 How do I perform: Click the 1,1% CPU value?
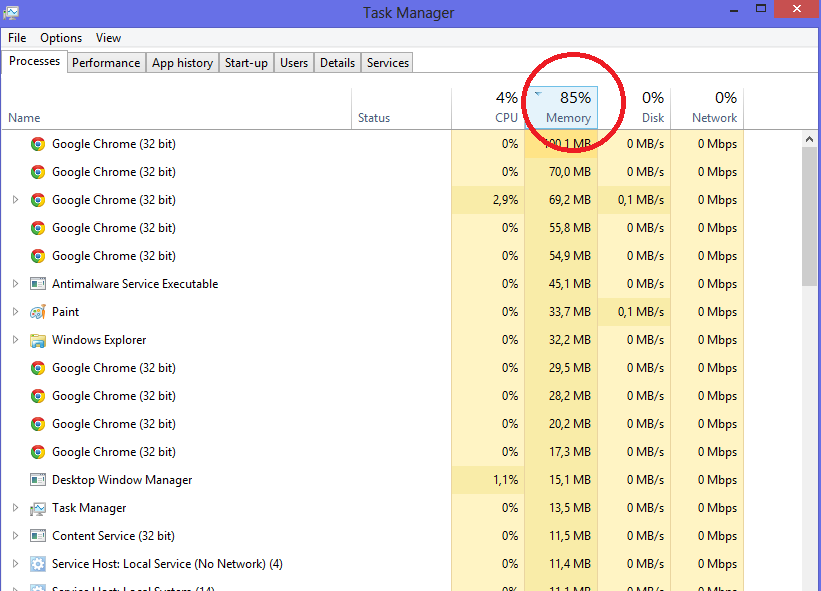tap(505, 480)
